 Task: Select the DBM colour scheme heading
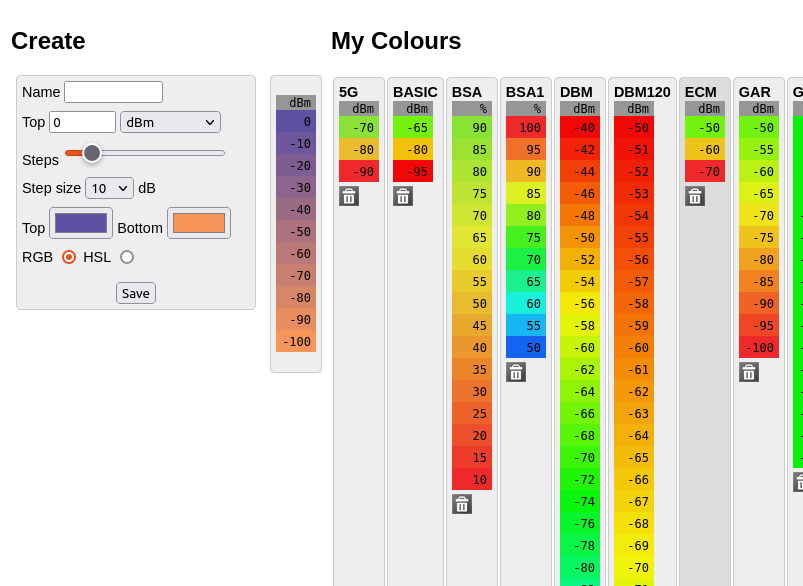click(x=576, y=92)
